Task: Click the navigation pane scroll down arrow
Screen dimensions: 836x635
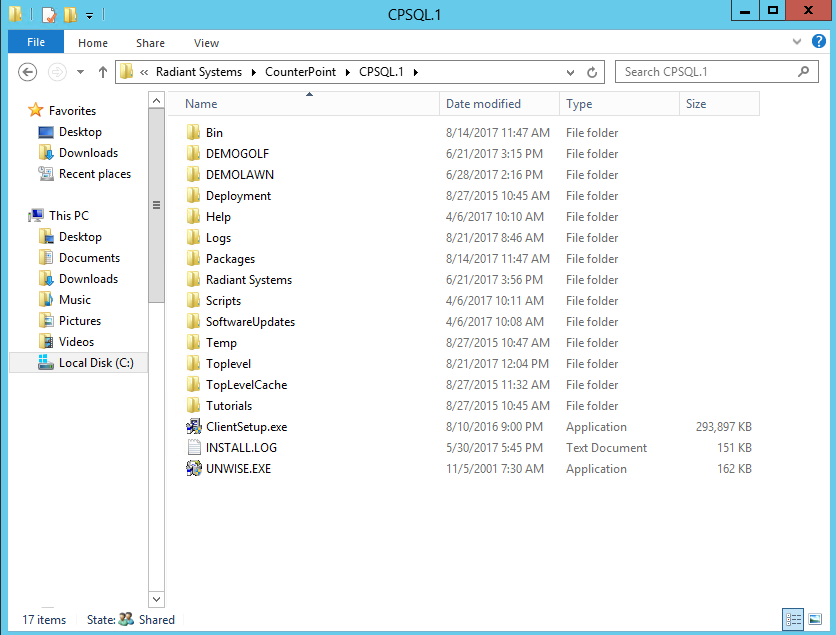Action: click(x=156, y=599)
